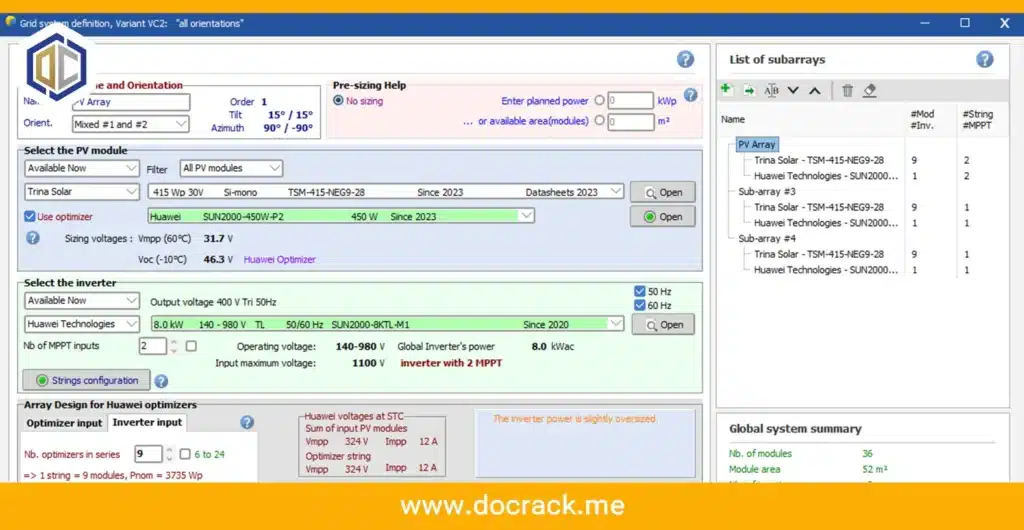Viewport: 1024px width, 530px height.
Task: Uncheck the 50 Hz frequency checkbox
Action: coord(639,291)
